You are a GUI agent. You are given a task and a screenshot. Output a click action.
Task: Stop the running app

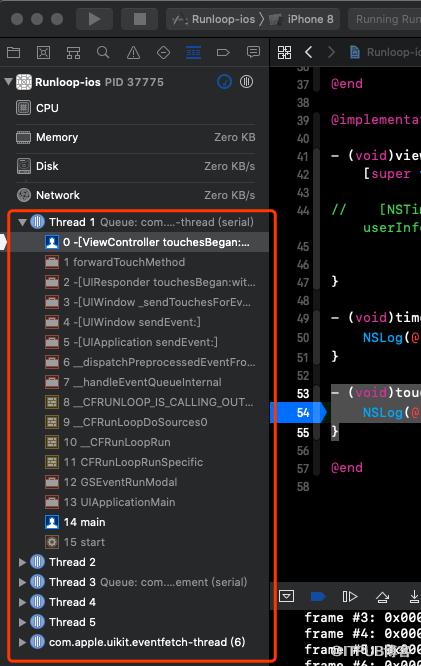(140, 19)
